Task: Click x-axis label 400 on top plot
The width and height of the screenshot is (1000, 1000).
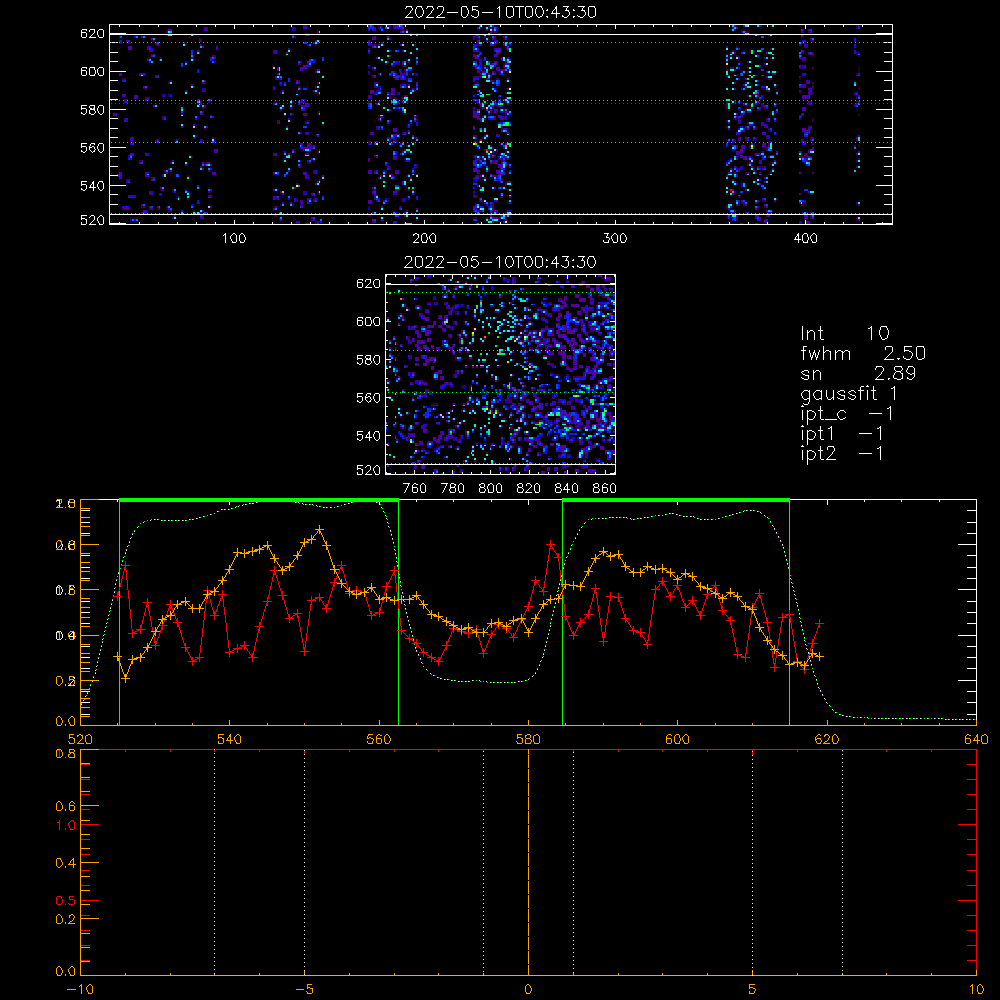Action: tap(805, 239)
